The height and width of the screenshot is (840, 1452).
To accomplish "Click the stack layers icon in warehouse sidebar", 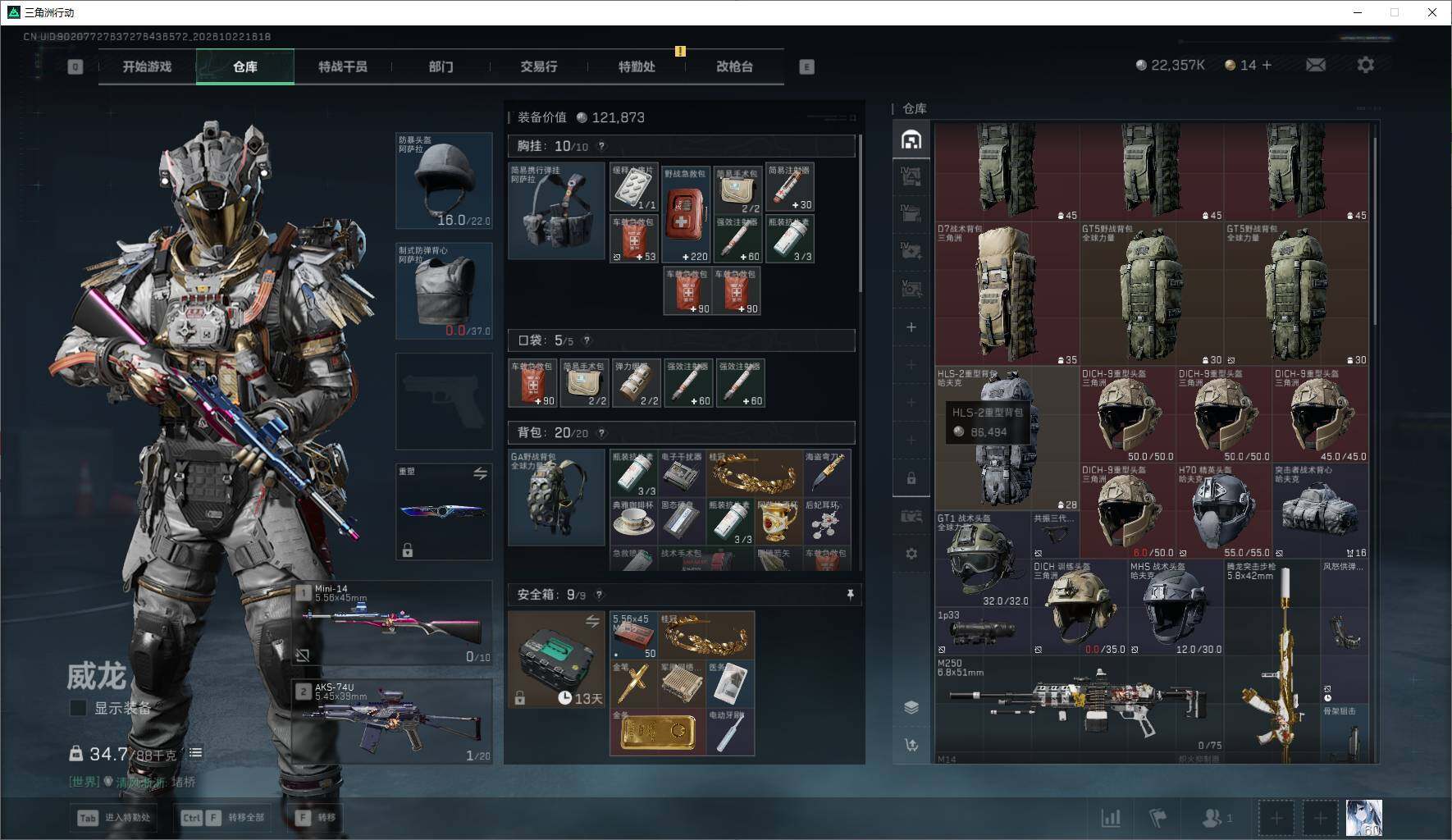I will point(911,707).
